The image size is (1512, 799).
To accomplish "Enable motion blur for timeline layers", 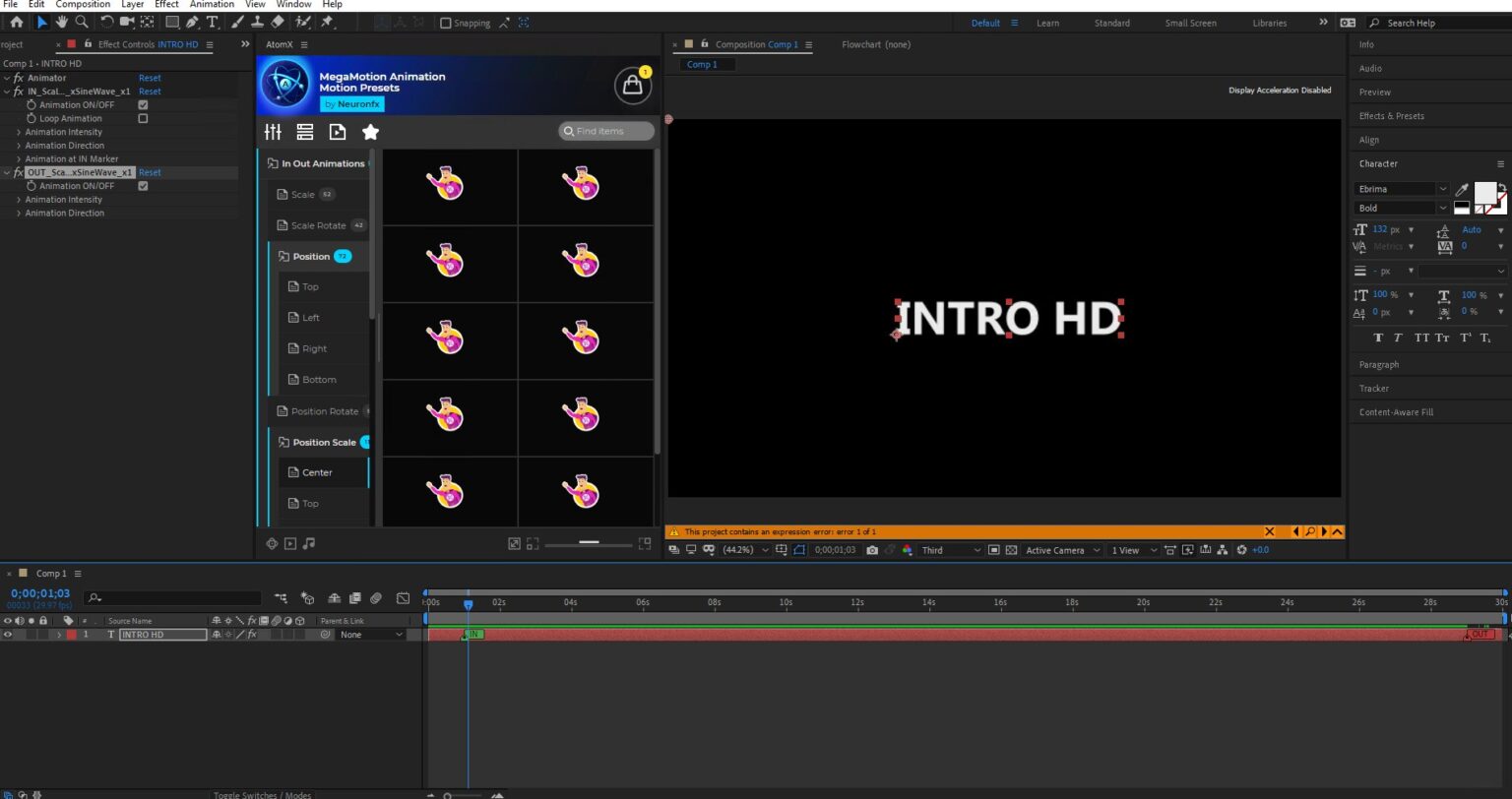I will point(376,597).
